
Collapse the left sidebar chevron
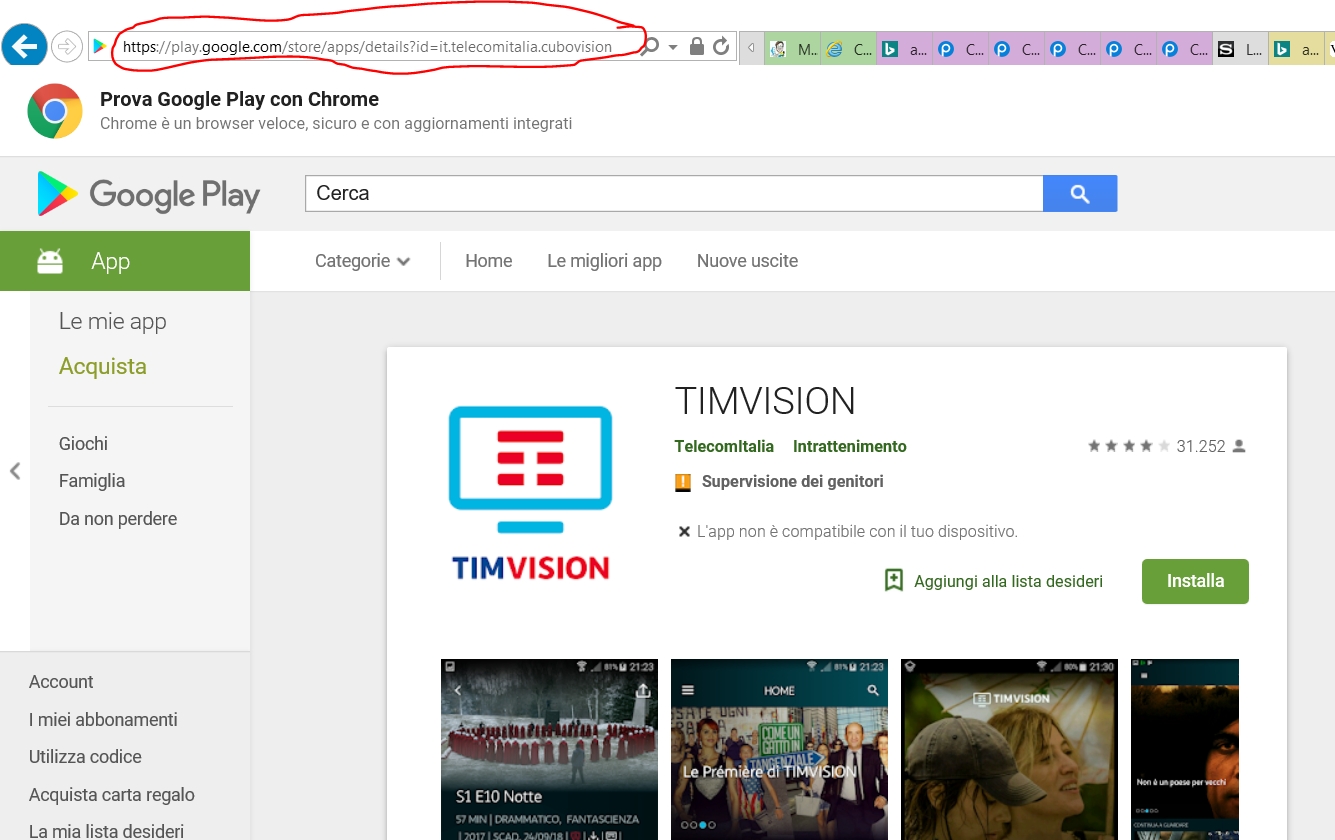[15, 471]
